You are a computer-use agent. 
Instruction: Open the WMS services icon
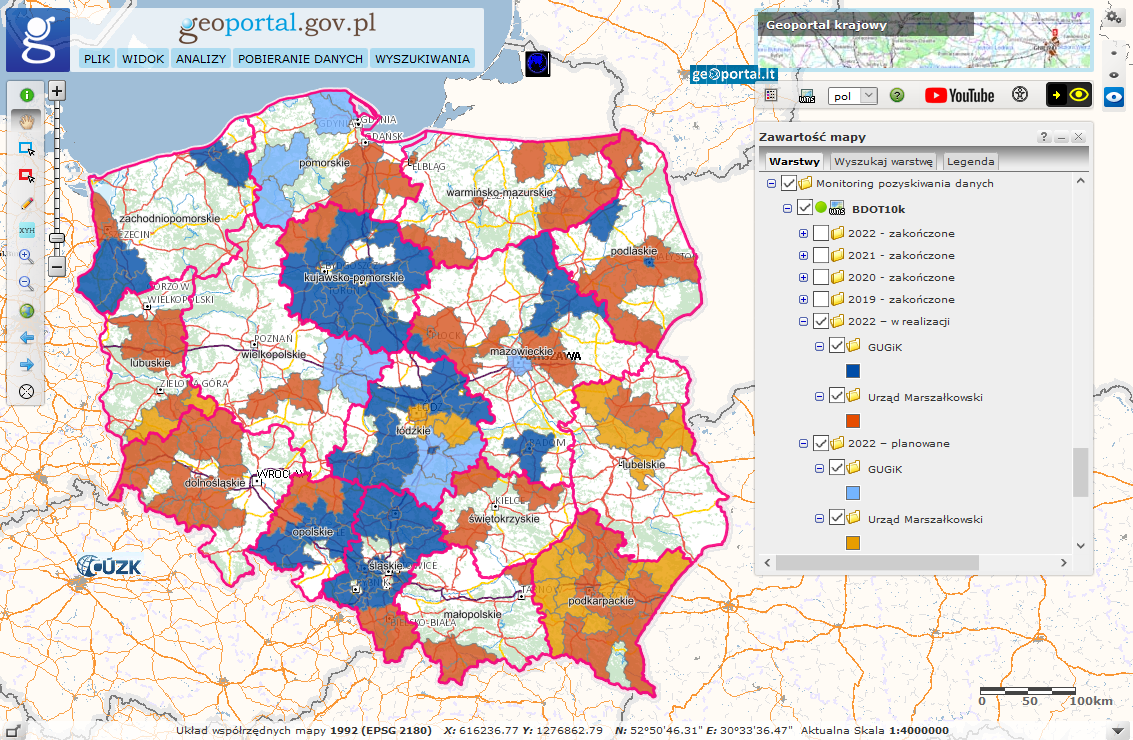pyautogui.click(x=807, y=96)
